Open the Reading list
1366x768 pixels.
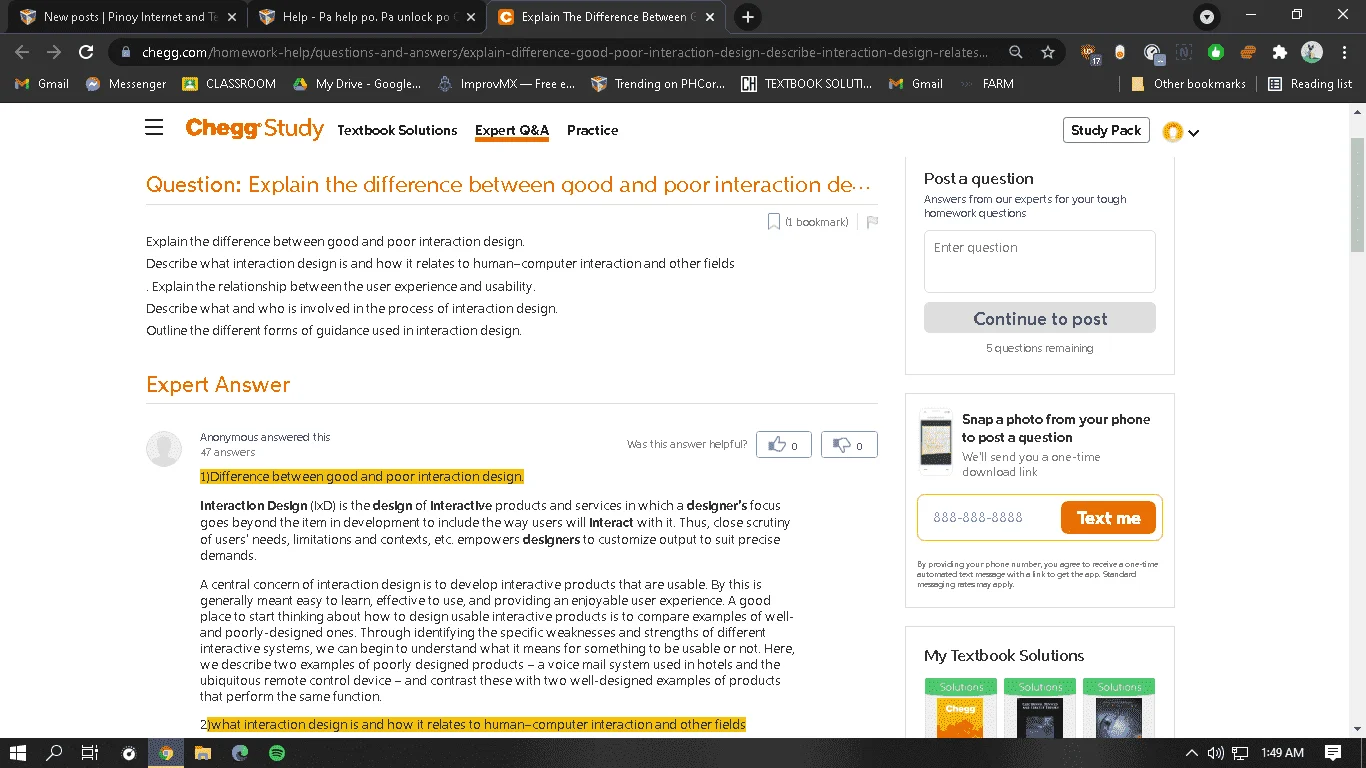point(1310,84)
